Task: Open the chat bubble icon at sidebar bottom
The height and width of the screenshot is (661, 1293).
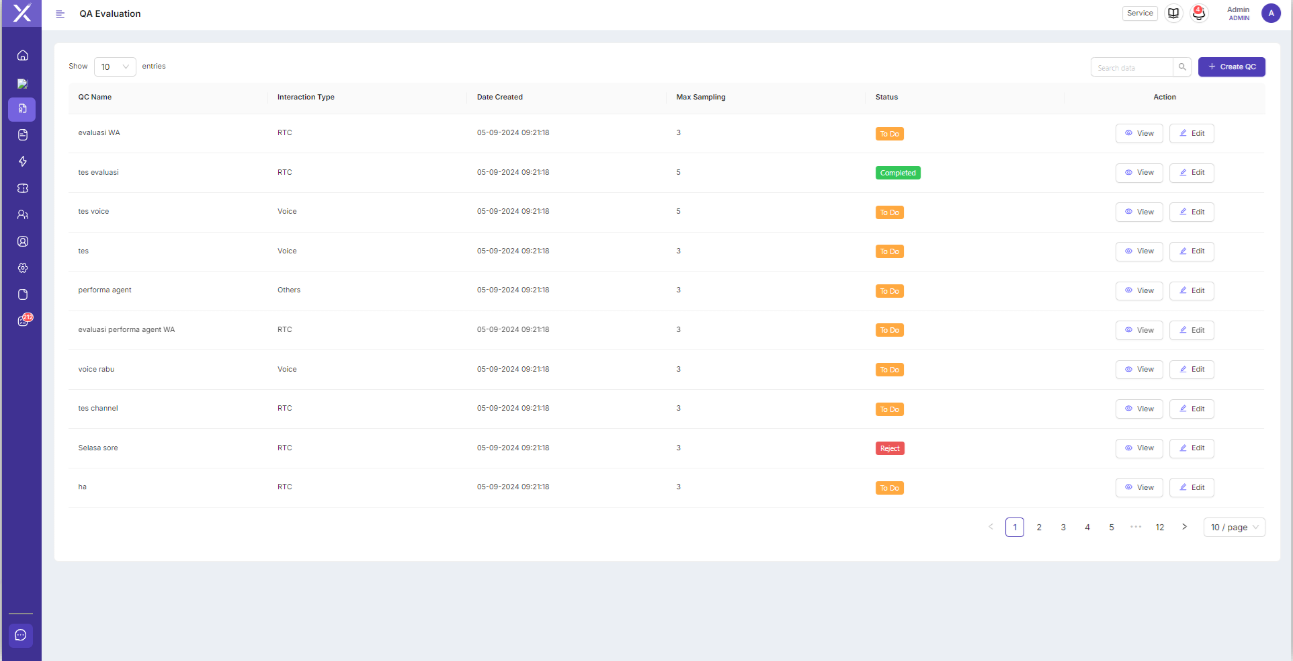Action: tap(21, 635)
